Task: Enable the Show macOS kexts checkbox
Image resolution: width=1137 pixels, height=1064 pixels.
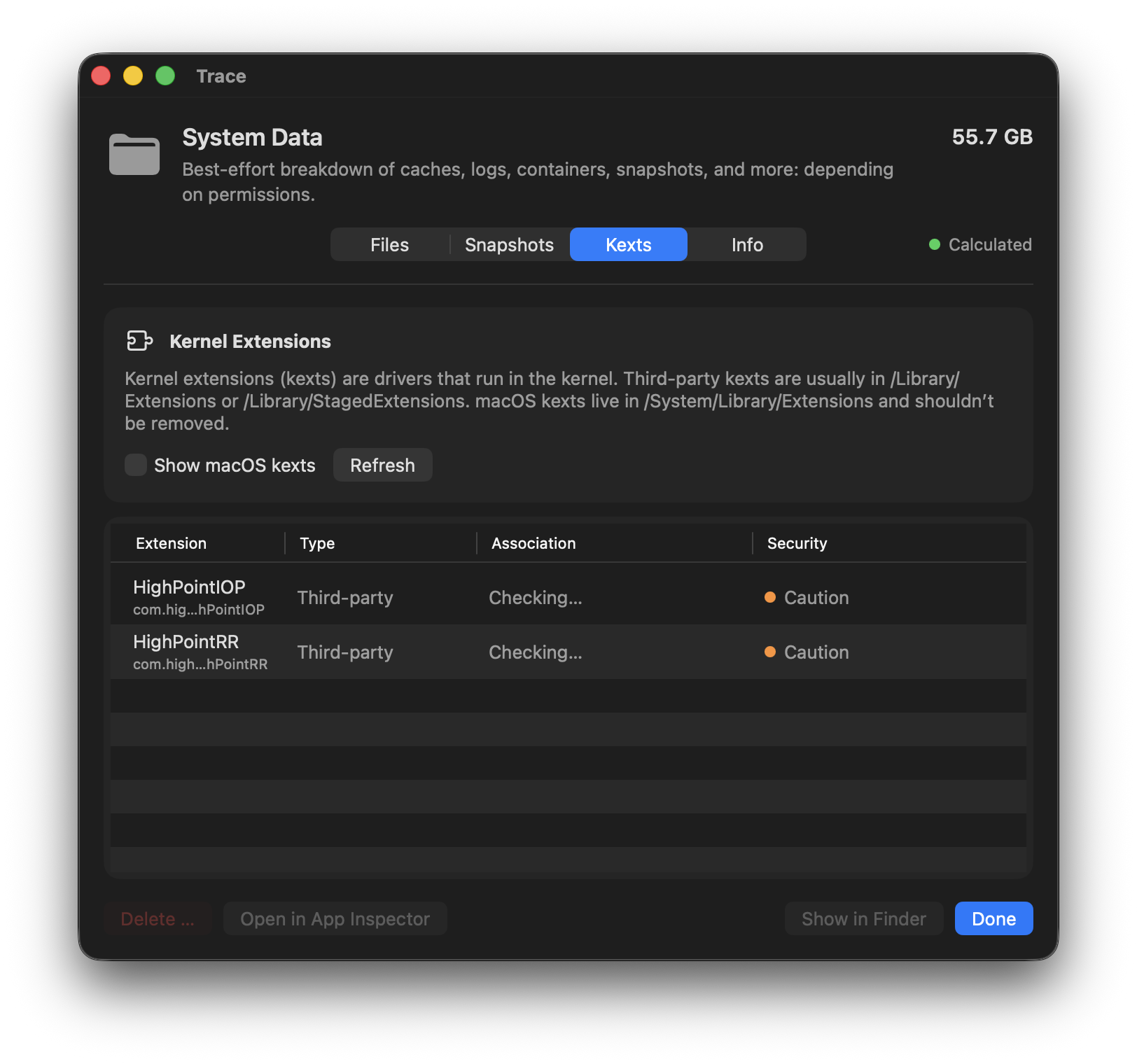Action: pos(136,465)
